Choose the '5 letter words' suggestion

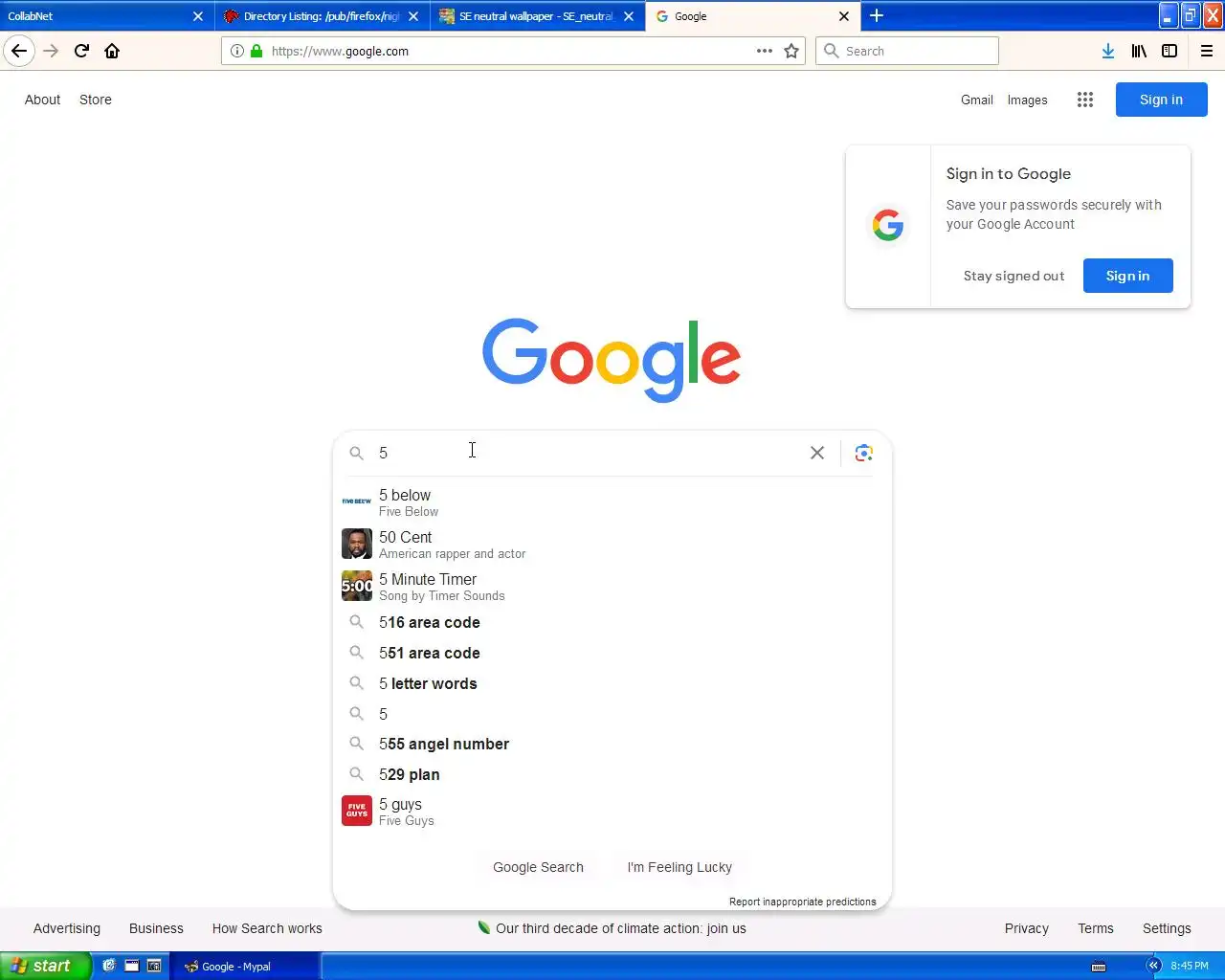[x=612, y=683]
